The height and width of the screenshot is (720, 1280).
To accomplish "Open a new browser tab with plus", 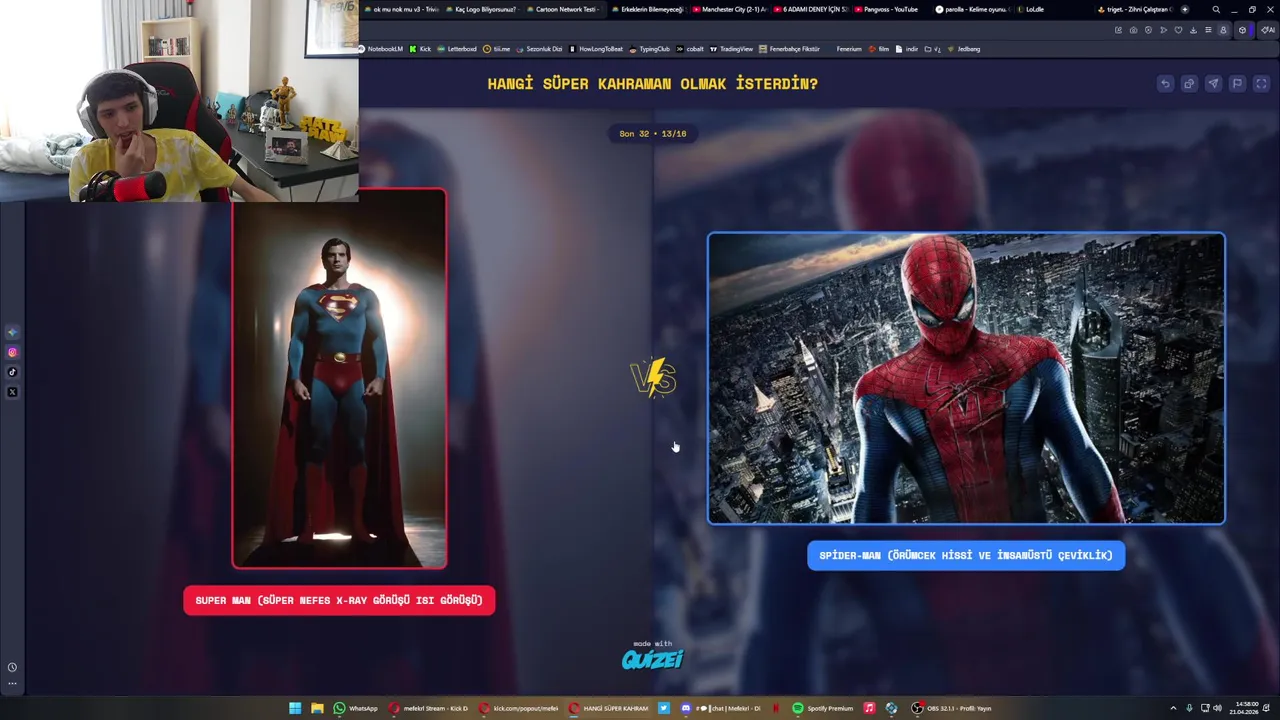I will click(x=1185, y=9).
